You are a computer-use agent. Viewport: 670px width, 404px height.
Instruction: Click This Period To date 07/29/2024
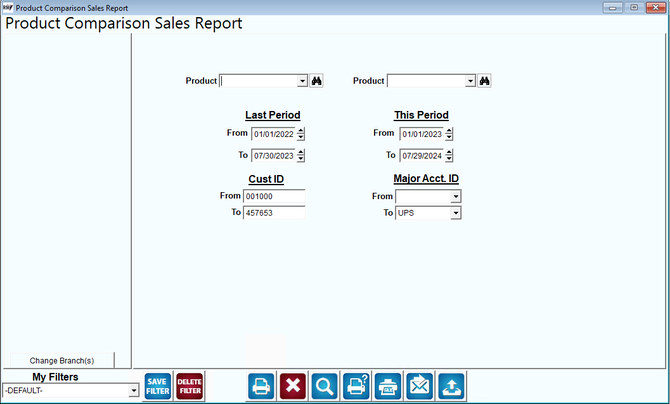click(422, 156)
